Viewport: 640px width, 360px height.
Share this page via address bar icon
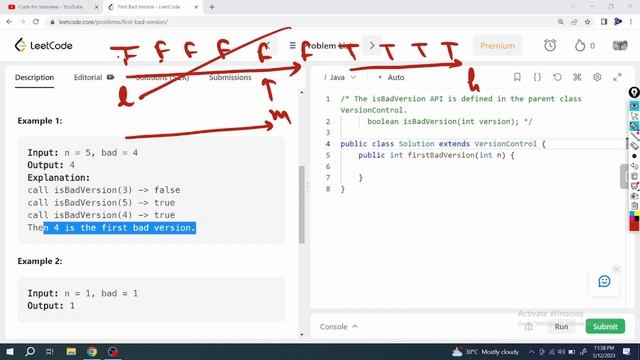574,22
